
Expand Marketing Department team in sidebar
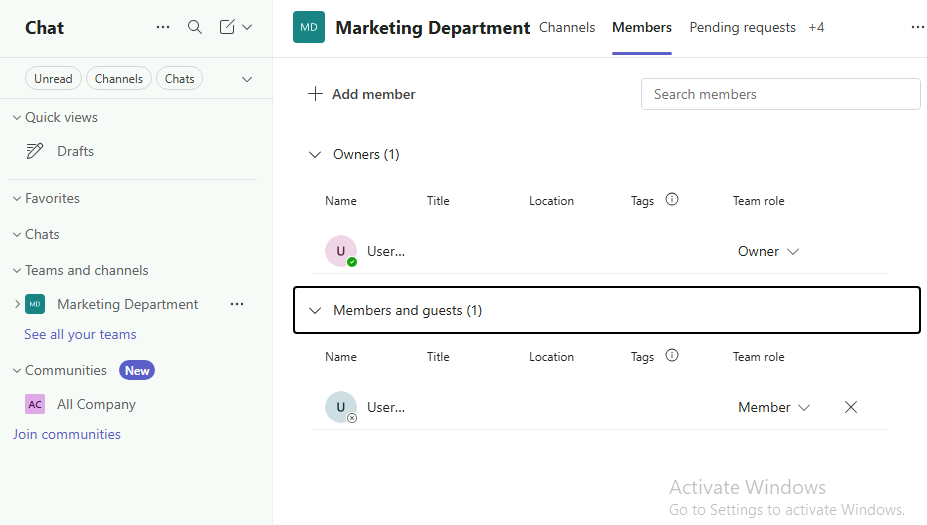pyautogui.click(x=17, y=304)
